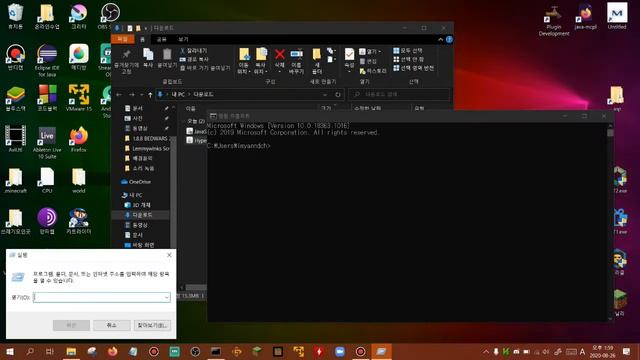Open the Run dialog combo box dropdown arrow
The image size is (640, 360).
coord(166,297)
